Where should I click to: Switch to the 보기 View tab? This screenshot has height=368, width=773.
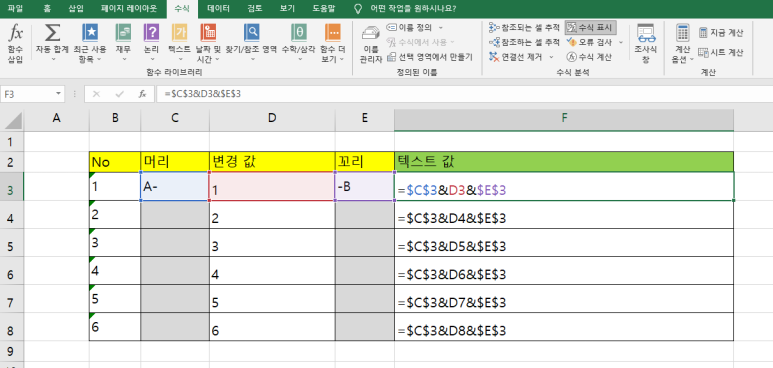[x=287, y=8]
